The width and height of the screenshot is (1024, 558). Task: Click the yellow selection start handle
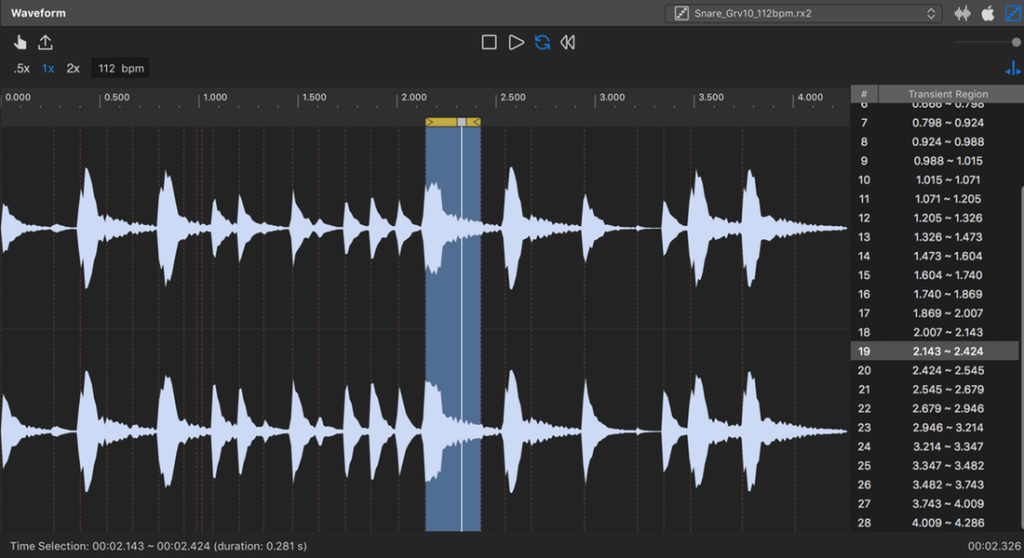point(430,122)
